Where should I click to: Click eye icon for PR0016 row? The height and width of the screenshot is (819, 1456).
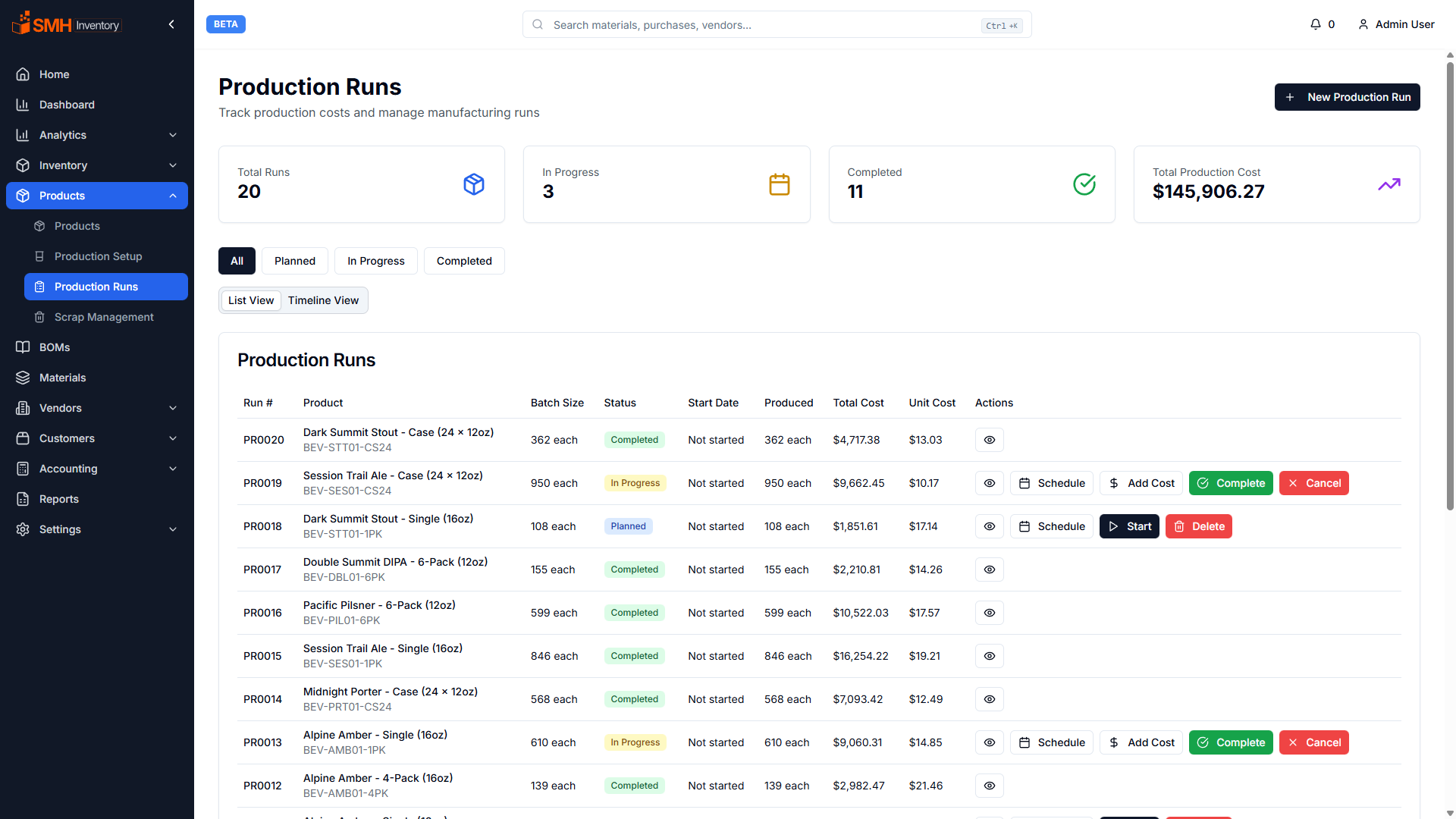989,613
